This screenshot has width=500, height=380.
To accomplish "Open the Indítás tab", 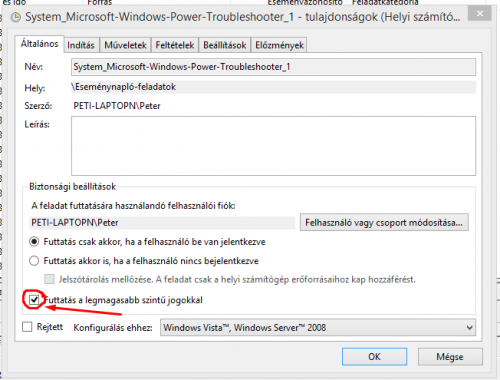I will pos(81,45).
